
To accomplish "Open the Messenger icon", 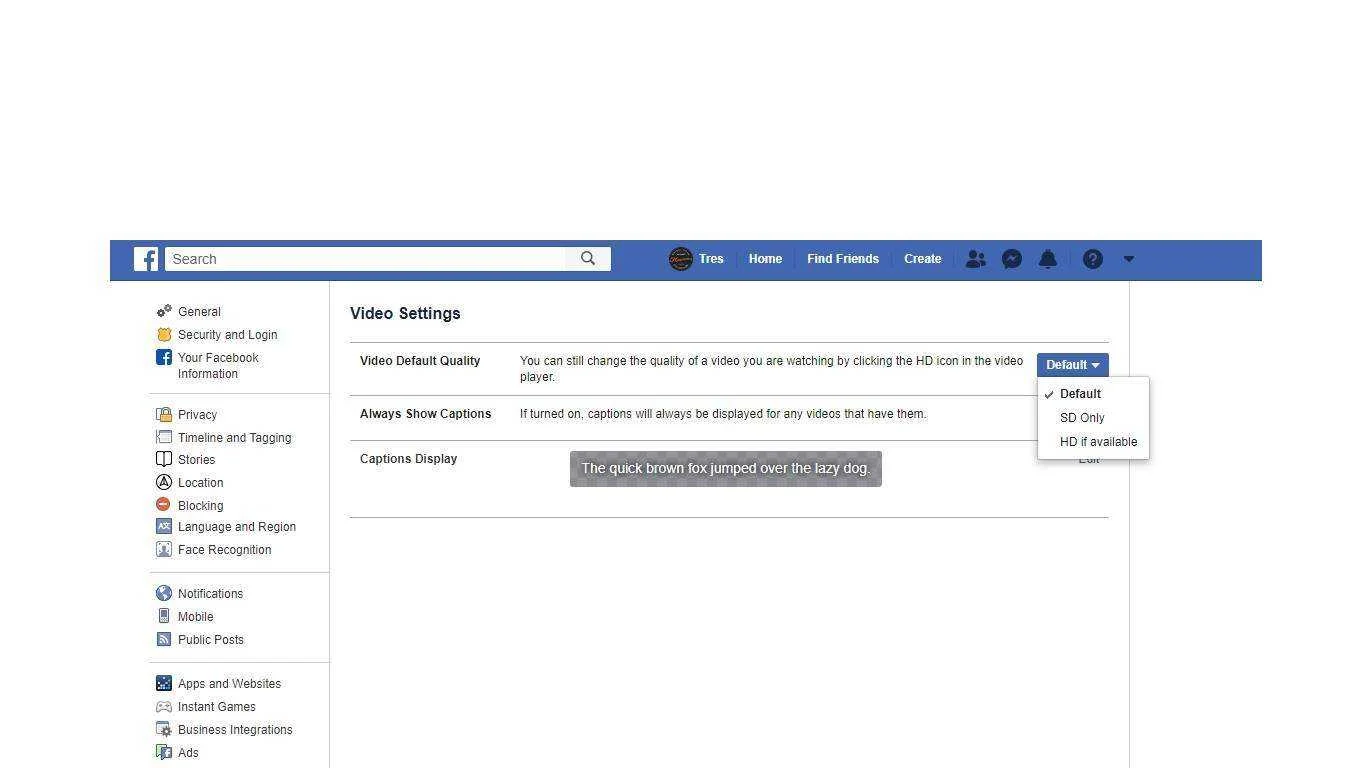I will (x=1012, y=259).
